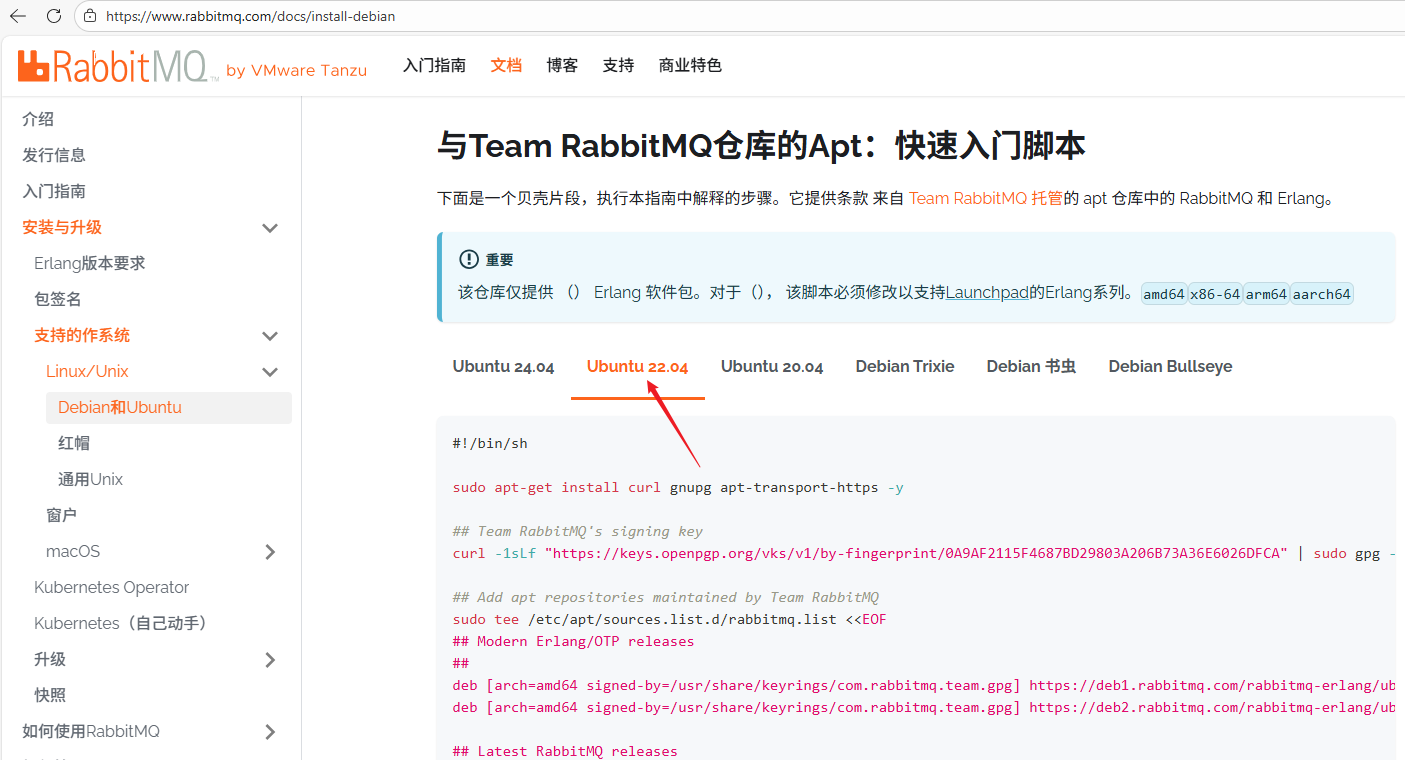Follow the Launchpad link in notice
This screenshot has height=760, width=1405.
tap(987, 293)
